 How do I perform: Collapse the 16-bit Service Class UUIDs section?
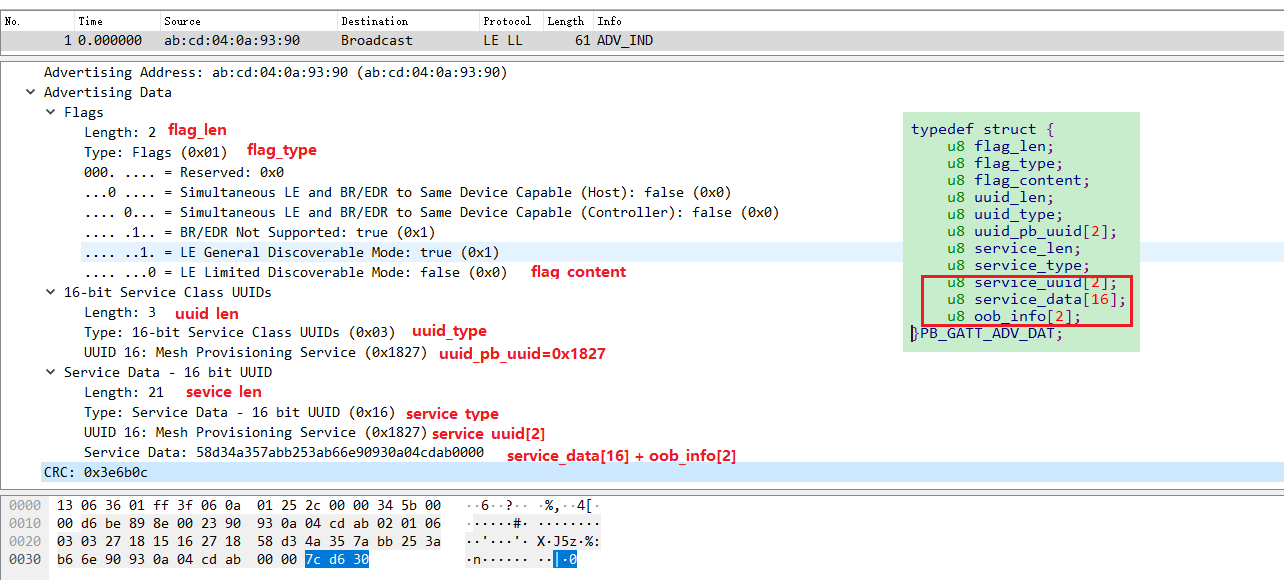(51, 291)
